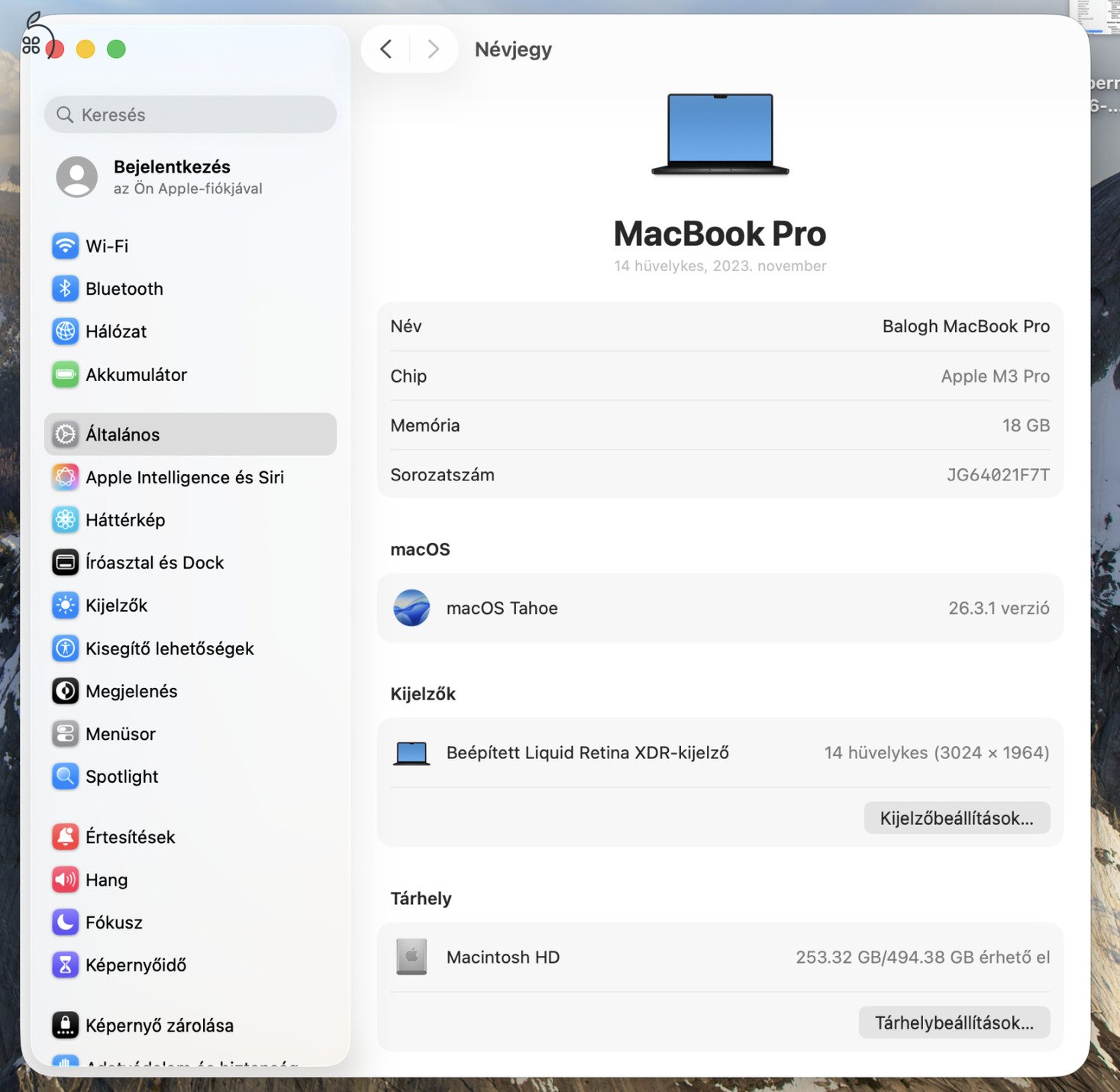Click the Apple Intelligence és Siri icon
Screen dimensions: 1120x1092
[66, 477]
